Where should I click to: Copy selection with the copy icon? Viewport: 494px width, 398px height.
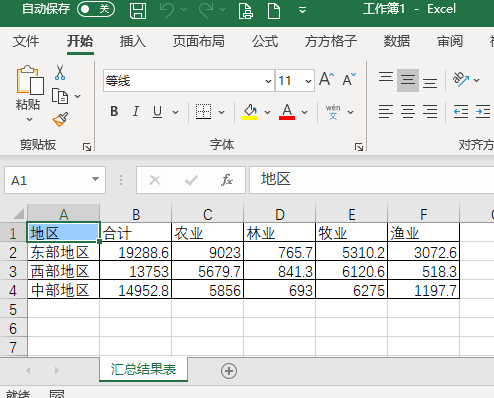pos(60,96)
